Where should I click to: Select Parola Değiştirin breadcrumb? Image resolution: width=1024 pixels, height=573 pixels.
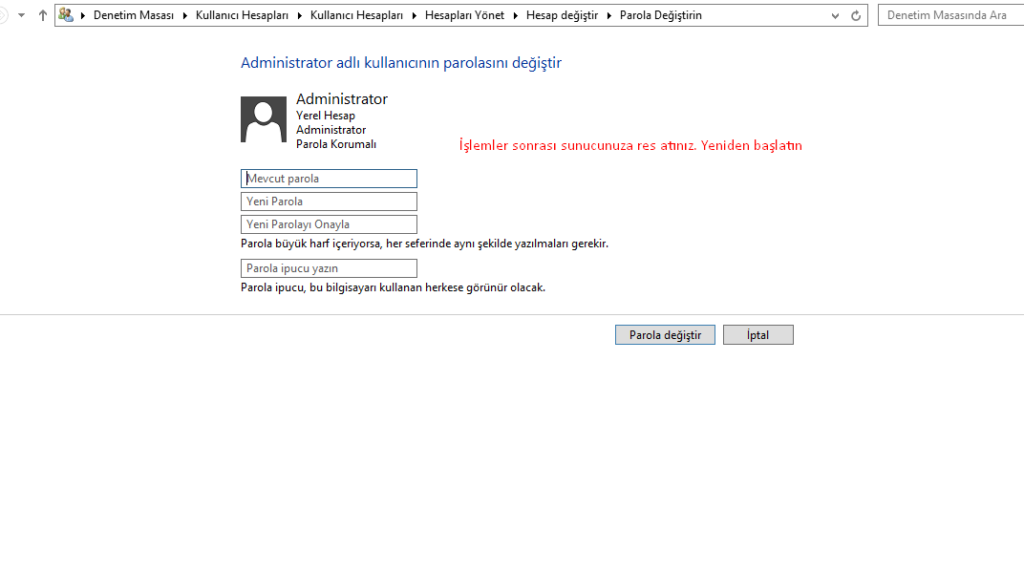[660, 15]
